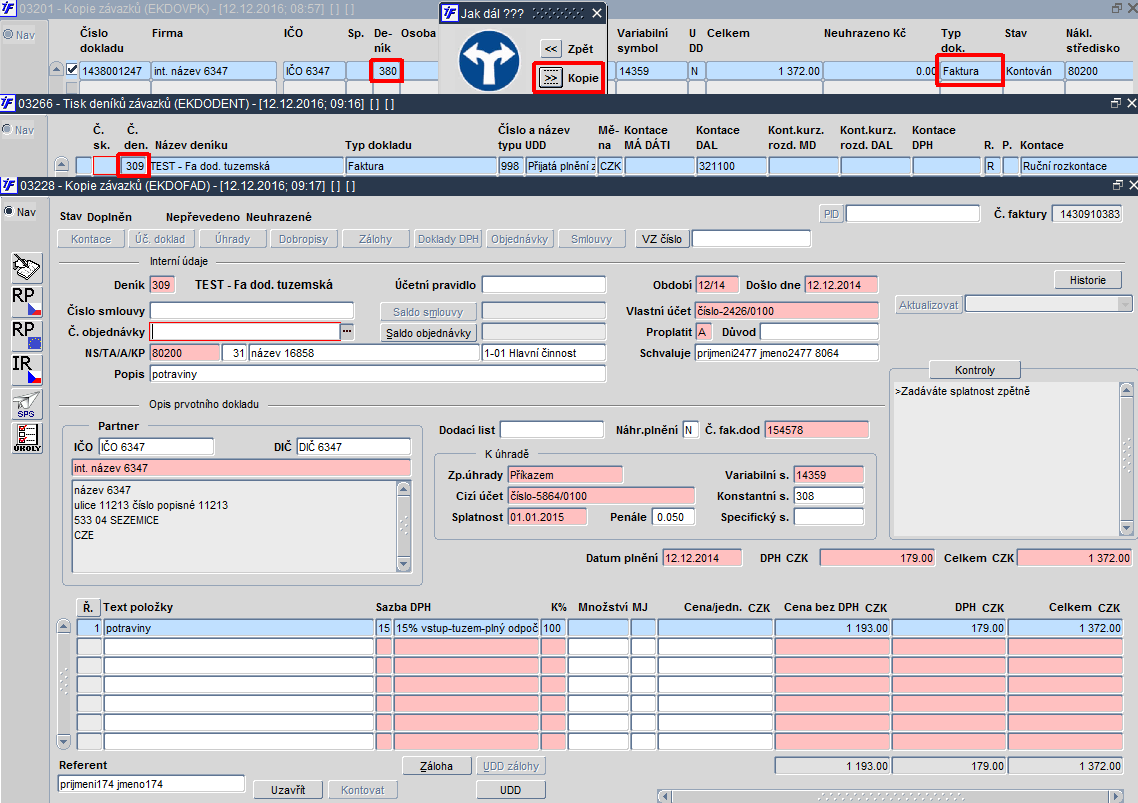Screen dimensions: 1138x803
Task: Click left arrow of bottom horizontal scrollbar
Action: click(663, 796)
